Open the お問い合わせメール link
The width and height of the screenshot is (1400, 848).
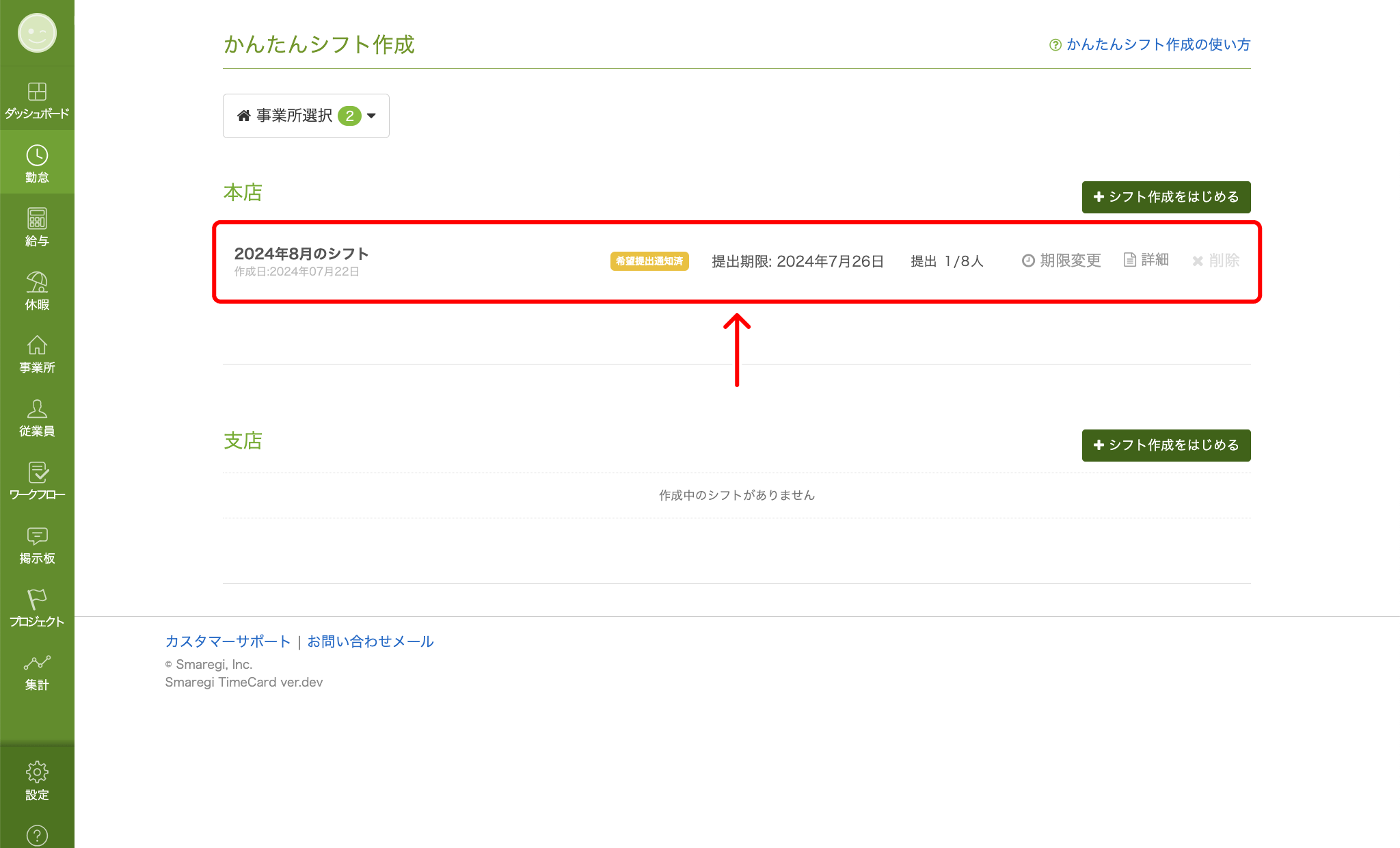pos(371,641)
